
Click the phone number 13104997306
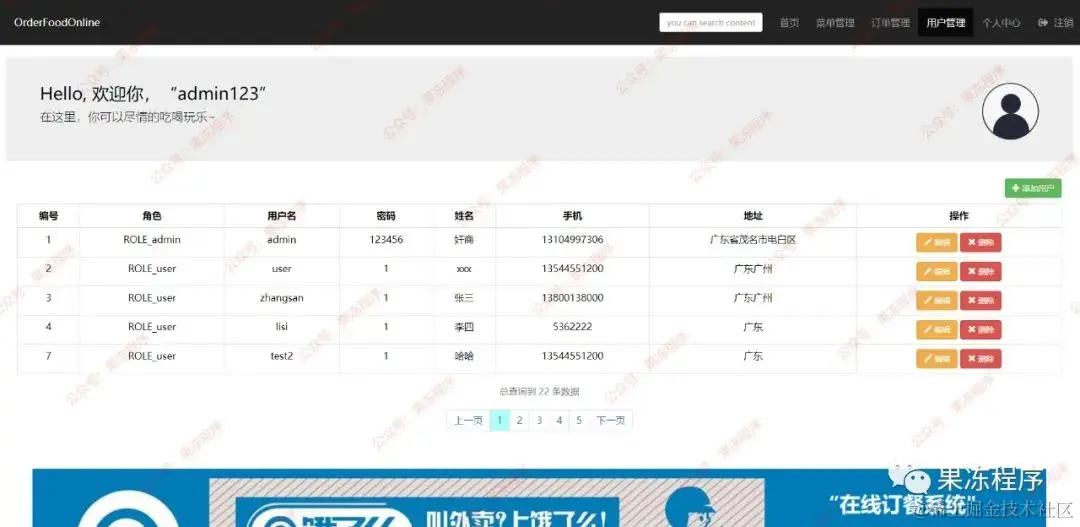click(572, 240)
